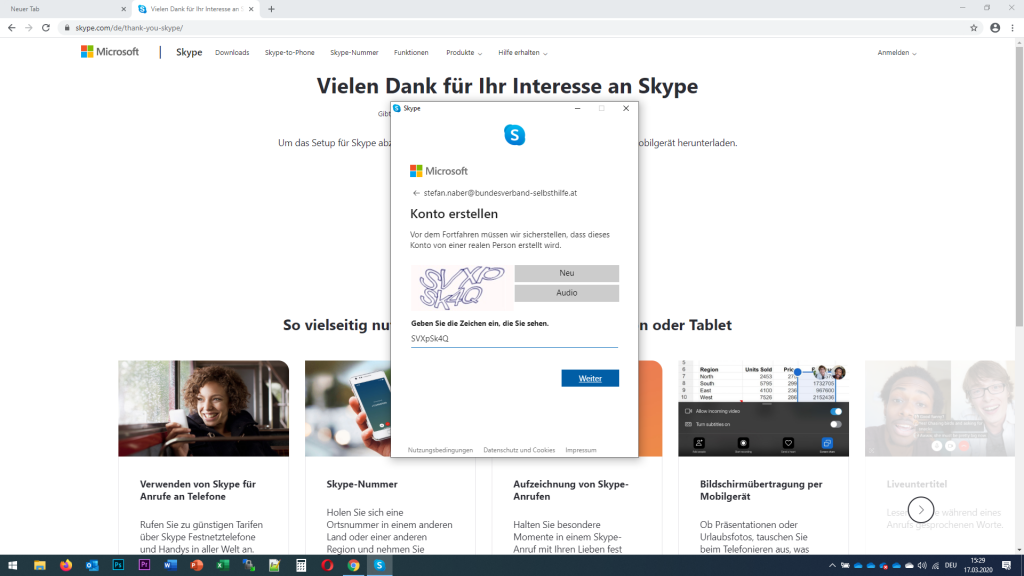Switch to Skype in the taskbar

tap(379, 566)
